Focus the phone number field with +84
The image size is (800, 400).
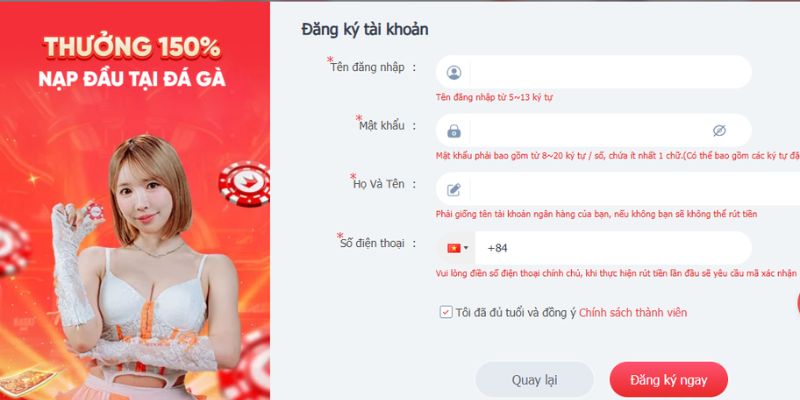(613, 248)
